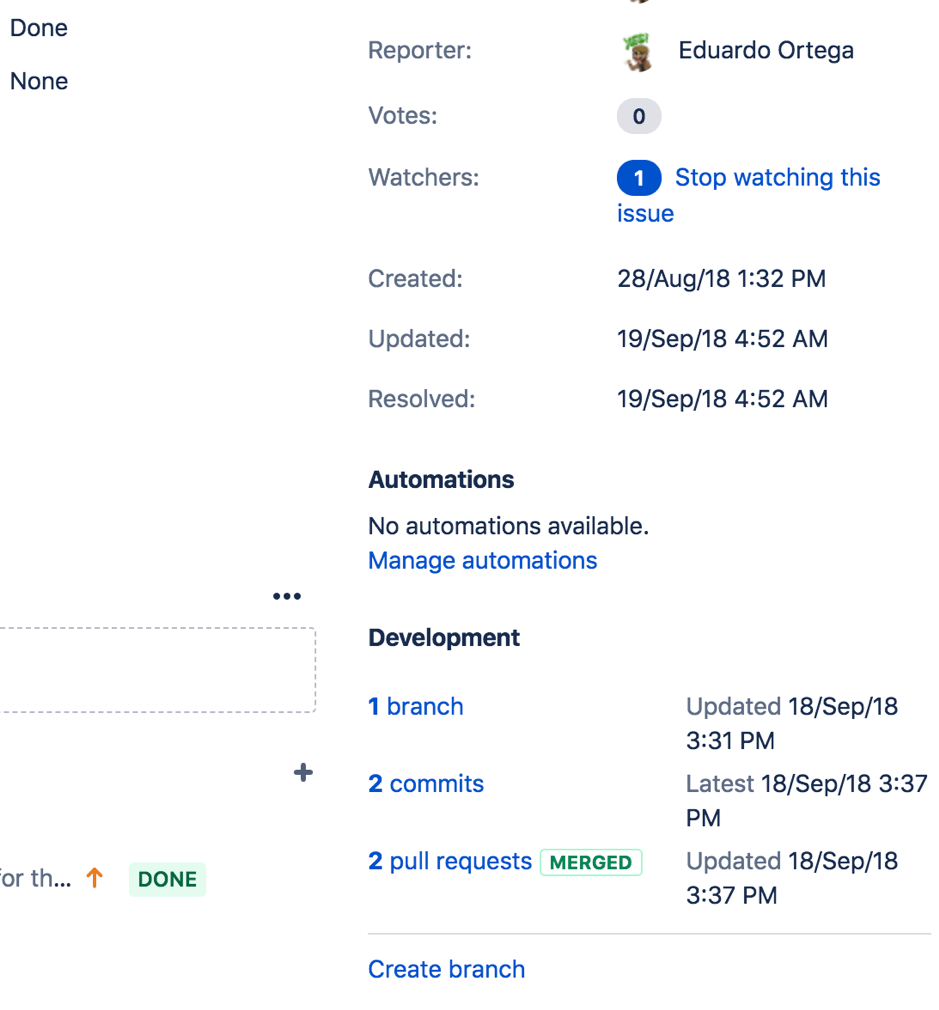Click the Resolved date 19/Sep/18 value

click(722, 400)
